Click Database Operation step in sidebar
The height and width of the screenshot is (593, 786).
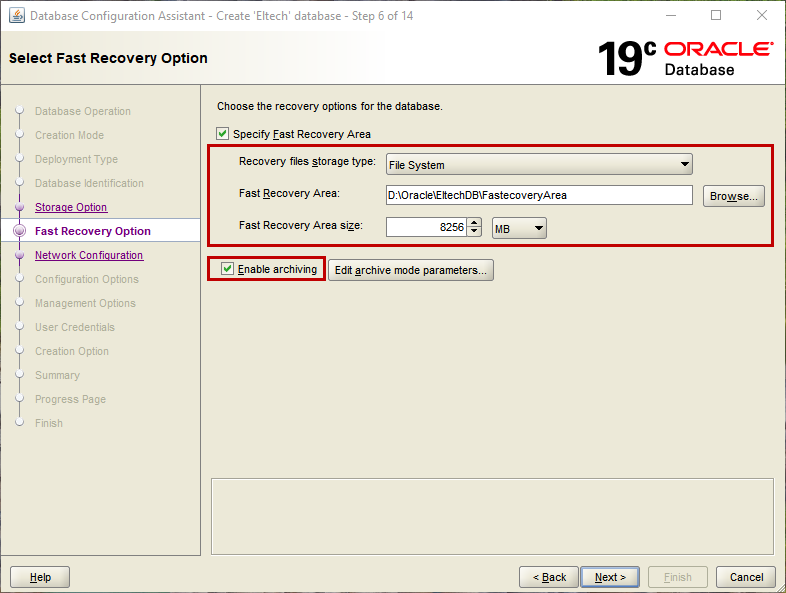(83, 111)
